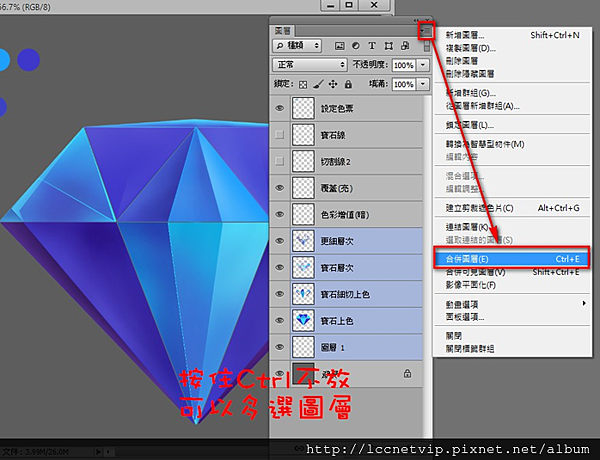This screenshot has width=600, height=460.
Task: Choose 從圖層新增群組(A) menu item
Action: point(513,106)
